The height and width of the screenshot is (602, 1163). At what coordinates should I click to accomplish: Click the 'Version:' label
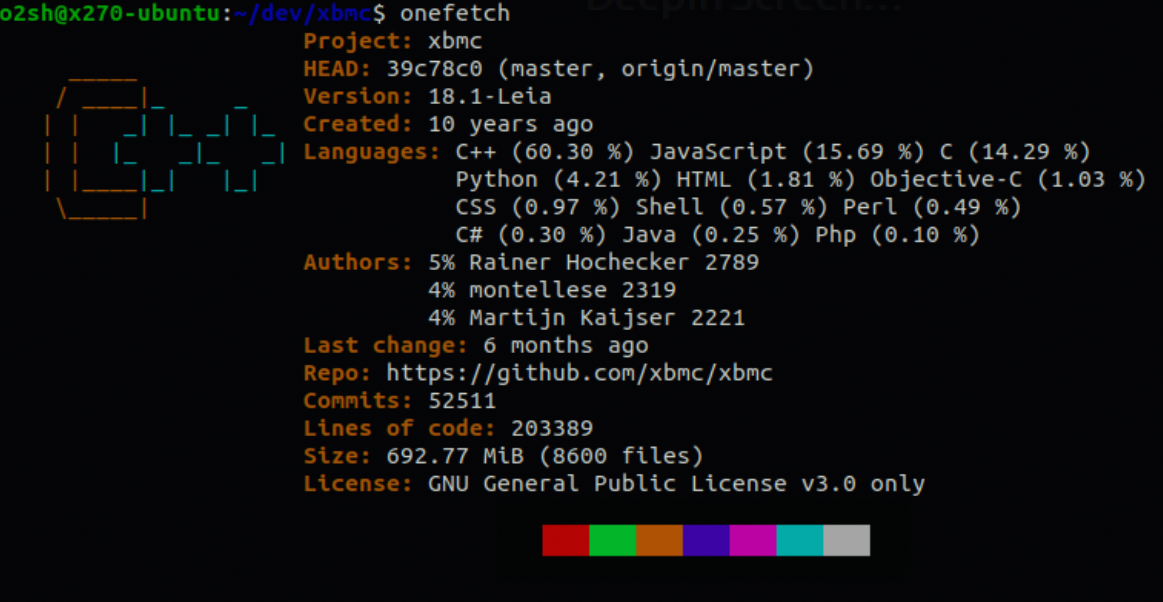tap(358, 97)
